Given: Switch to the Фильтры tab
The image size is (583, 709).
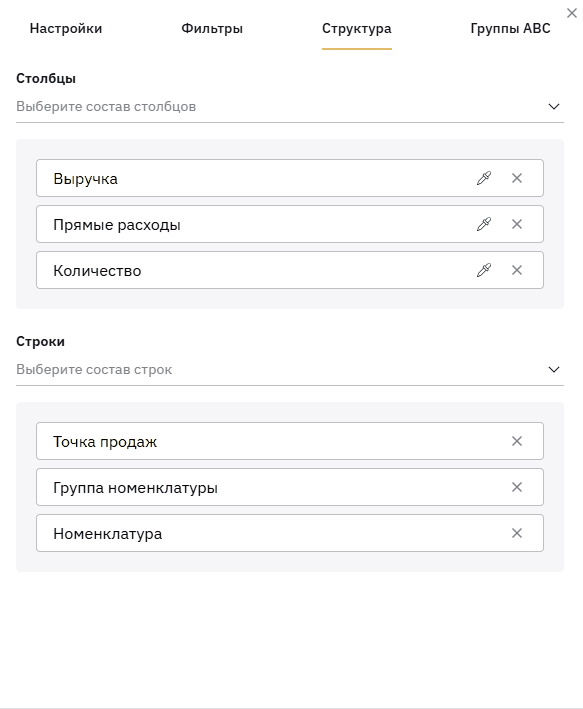Looking at the screenshot, I should click(212, 28).
